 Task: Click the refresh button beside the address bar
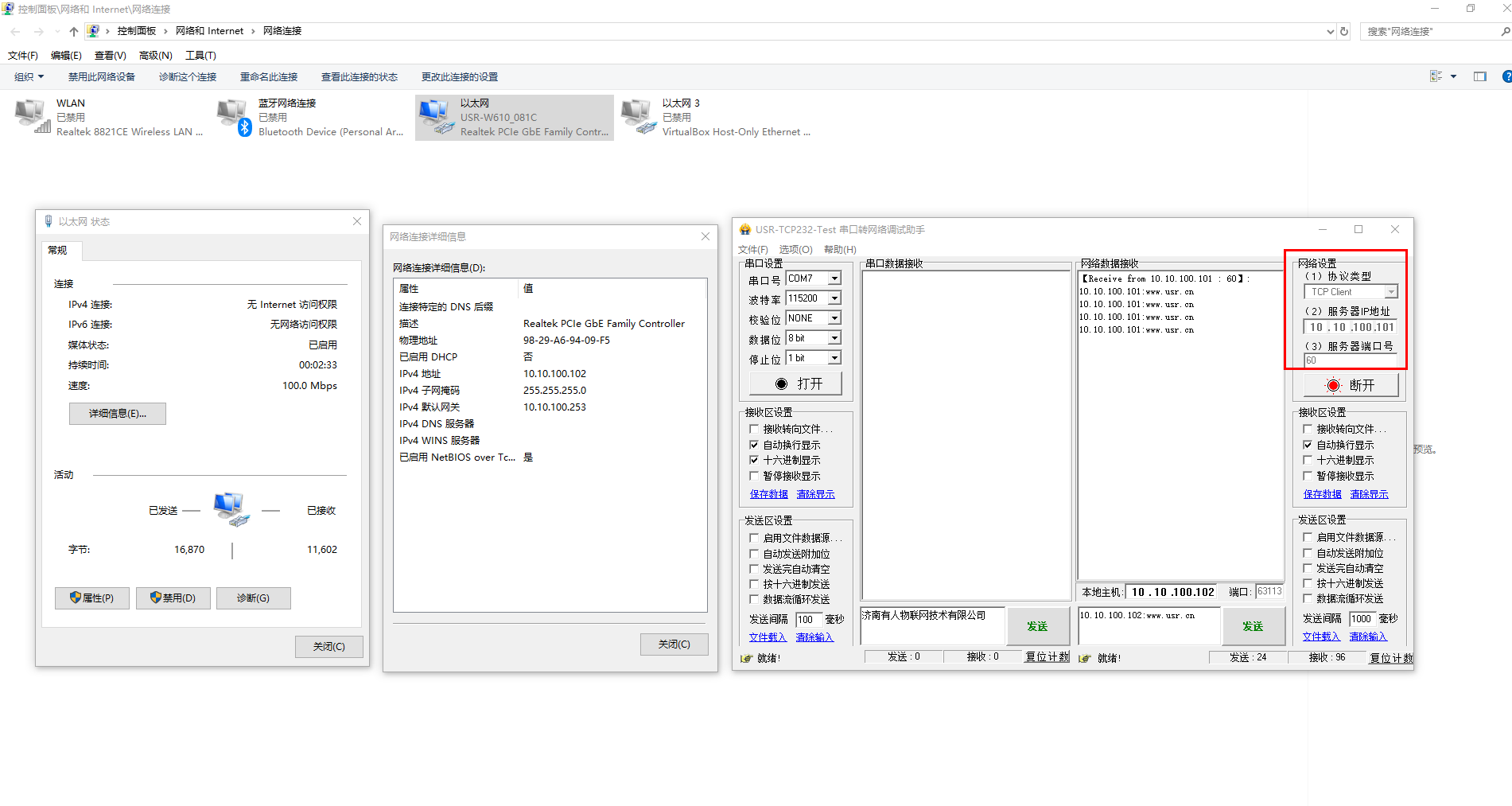(x=1344, y=32)
